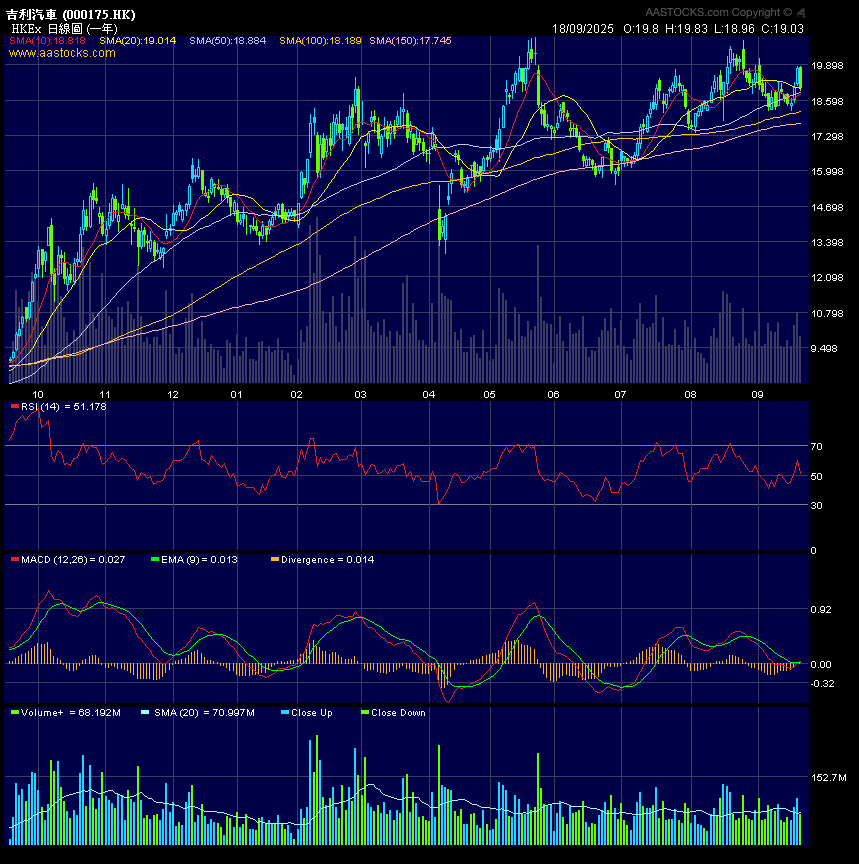
Task: Click the SMA(20):19.014 indicator label
Action: point(138,41)
